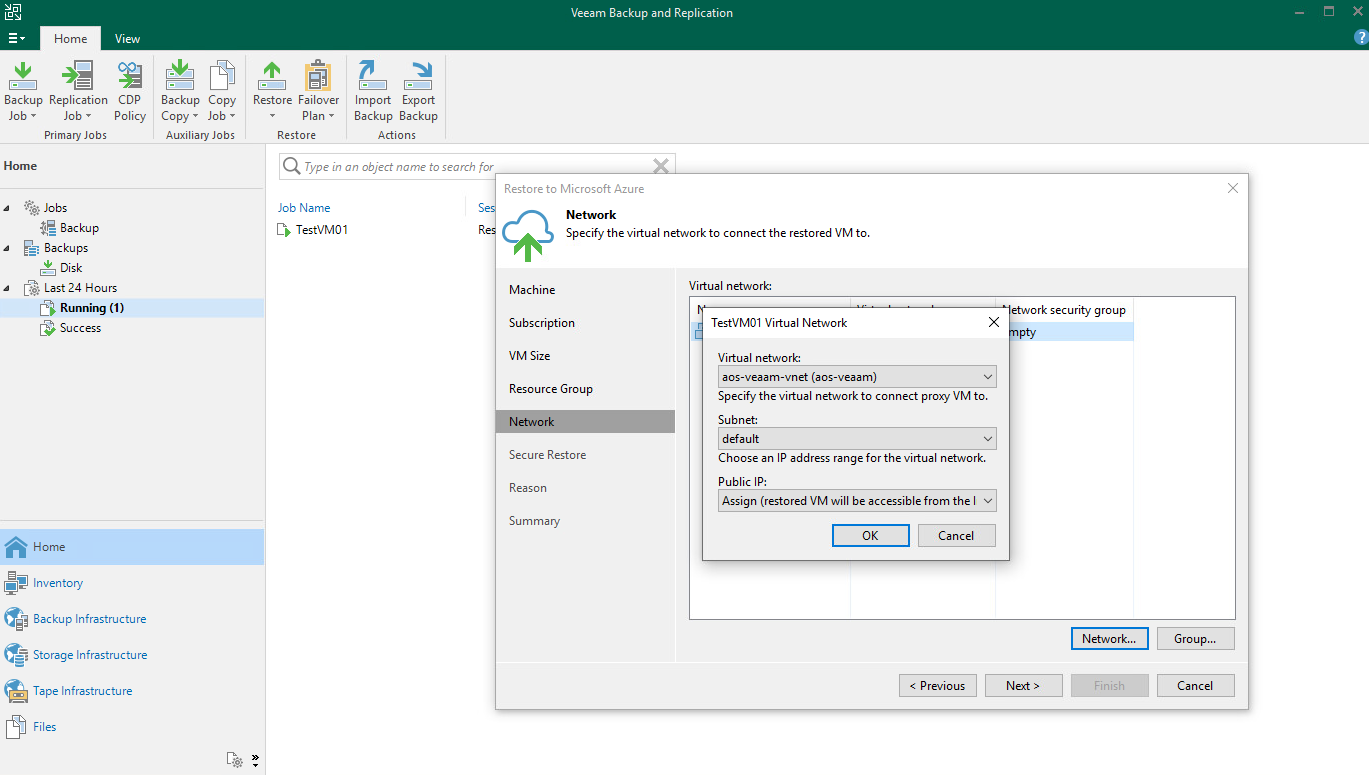Screen dimensions: 1369x775
Task: Select the Success tree item
Action: pyautogui.click(x=80, y=328)
